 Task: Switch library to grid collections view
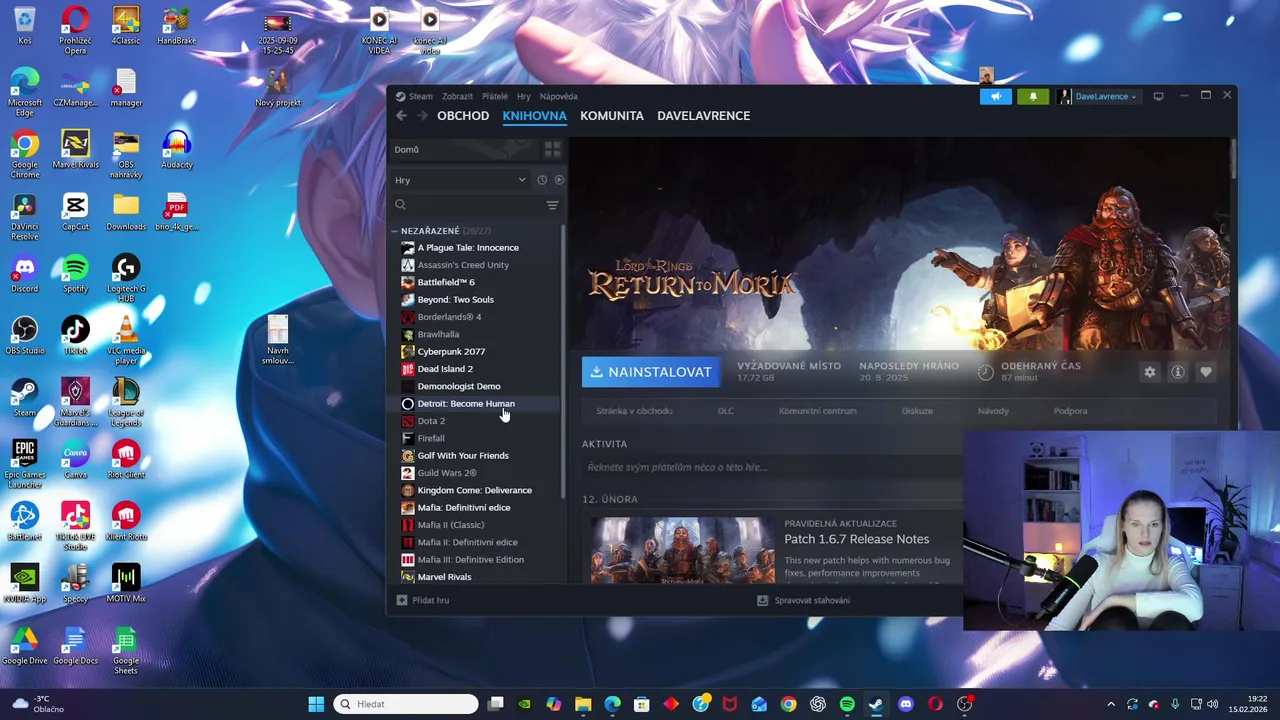[552, 150]
